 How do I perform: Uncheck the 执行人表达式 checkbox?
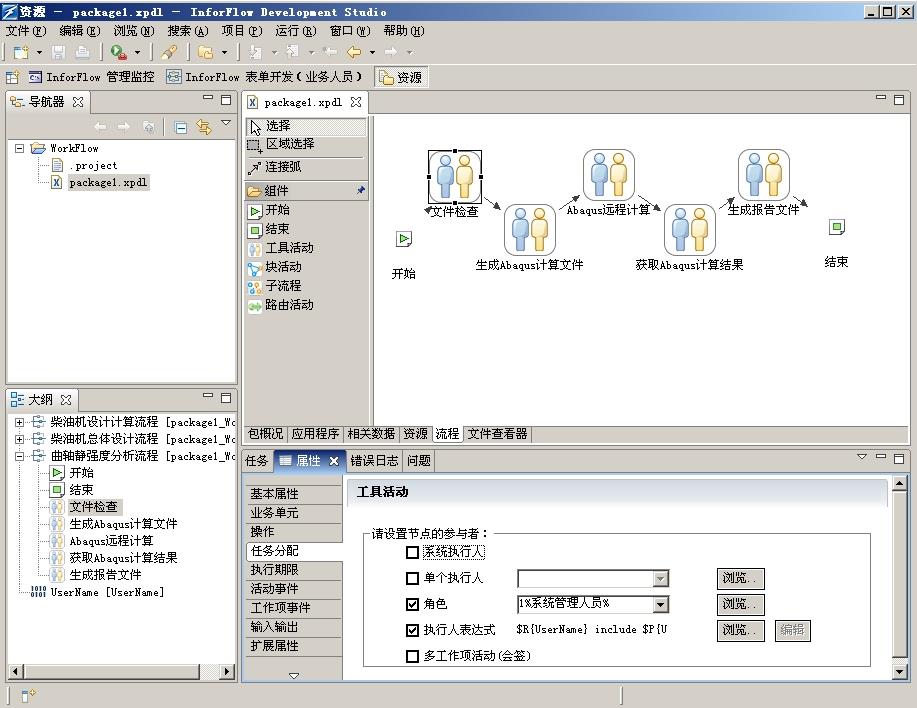tap(412, 630)
